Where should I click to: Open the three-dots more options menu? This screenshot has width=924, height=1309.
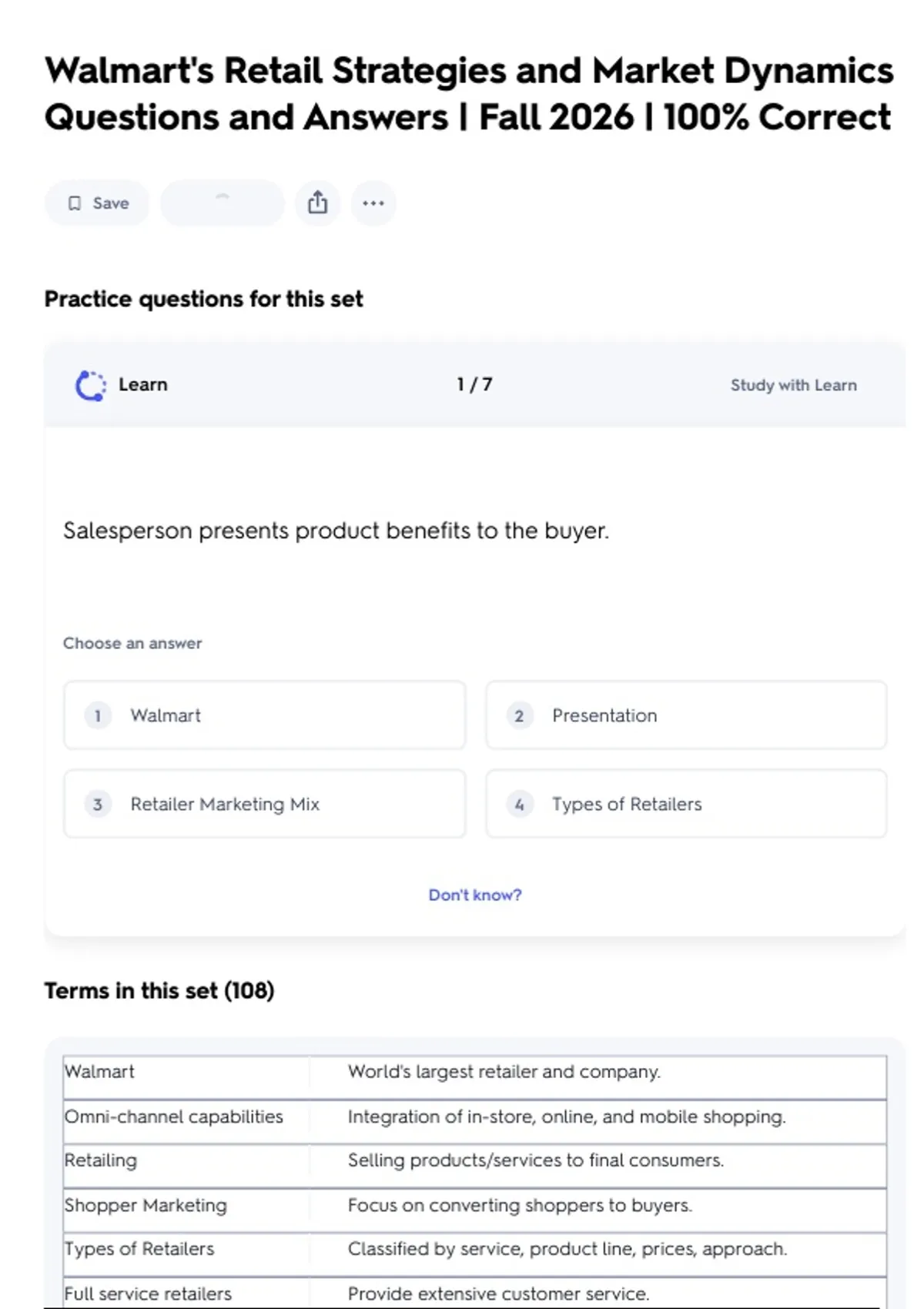point(373,203)
